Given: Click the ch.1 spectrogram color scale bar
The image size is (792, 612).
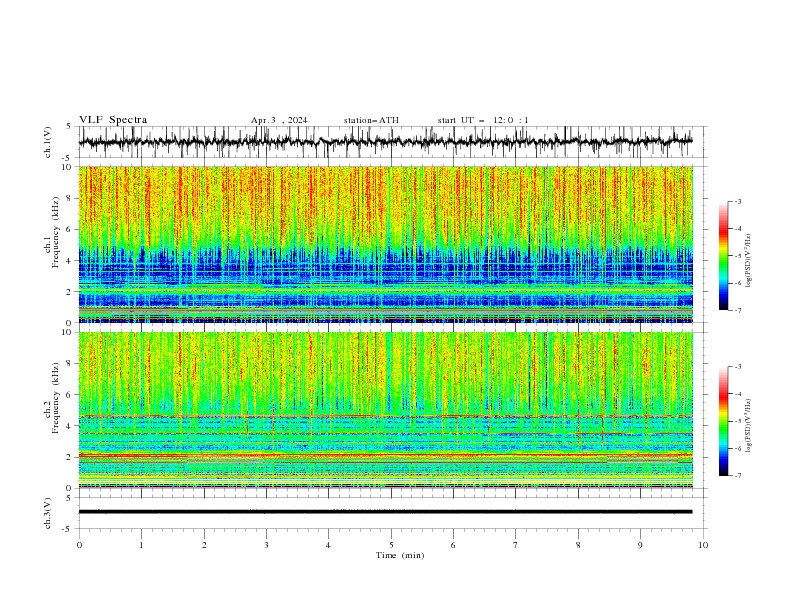Looking at the screenshot, I should 723,256.
